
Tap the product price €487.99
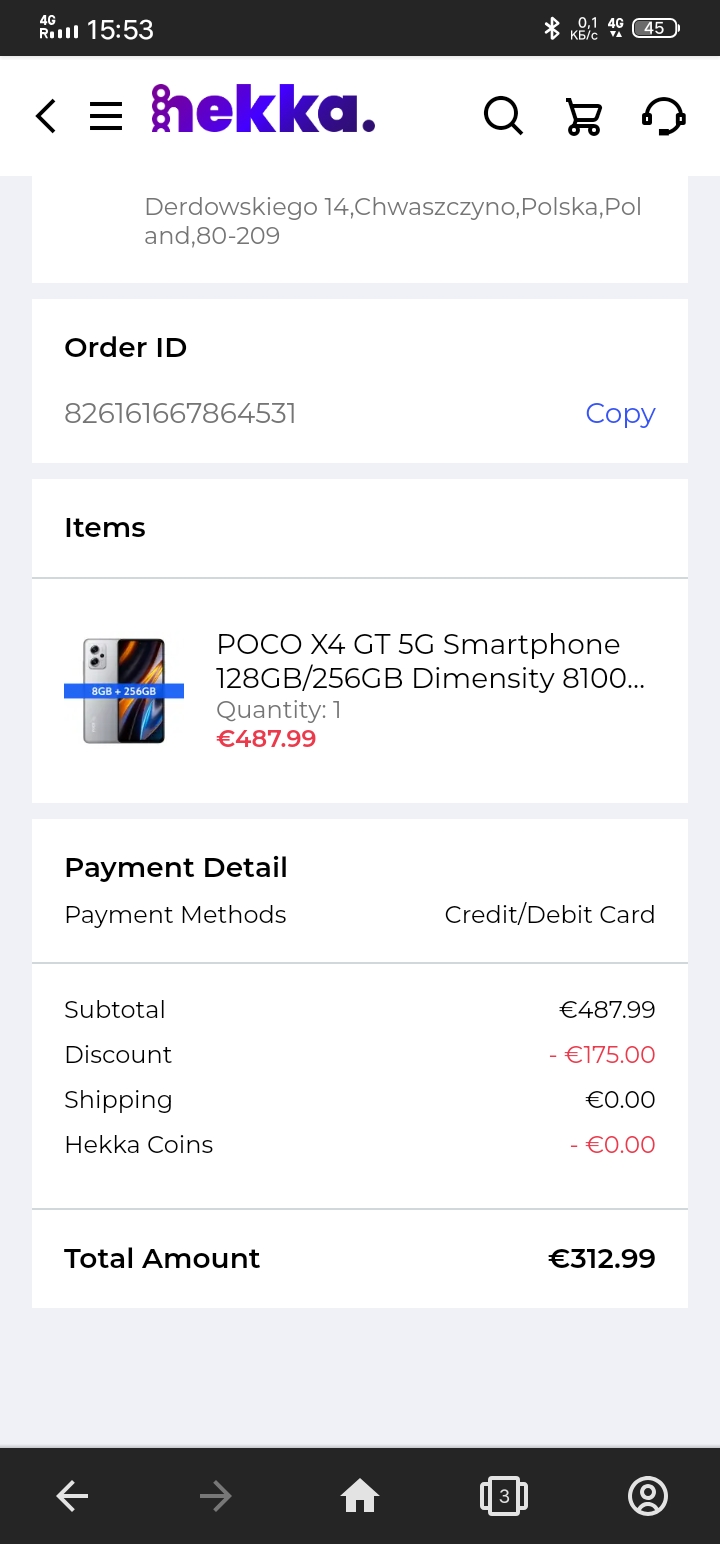click(x=266, y=739)
